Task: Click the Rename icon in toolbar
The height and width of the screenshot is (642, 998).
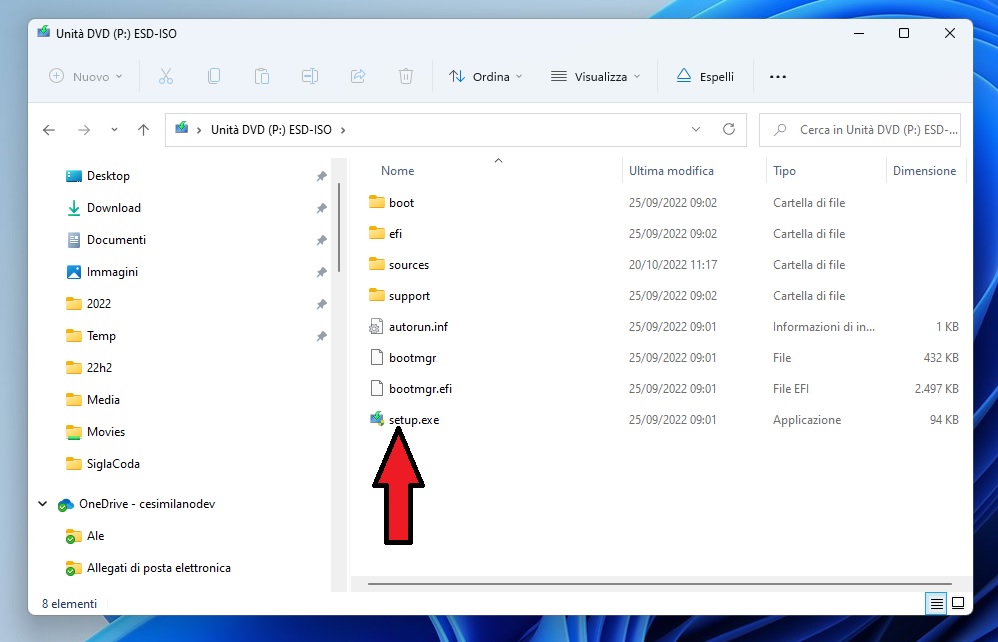Action: (310, 76)
